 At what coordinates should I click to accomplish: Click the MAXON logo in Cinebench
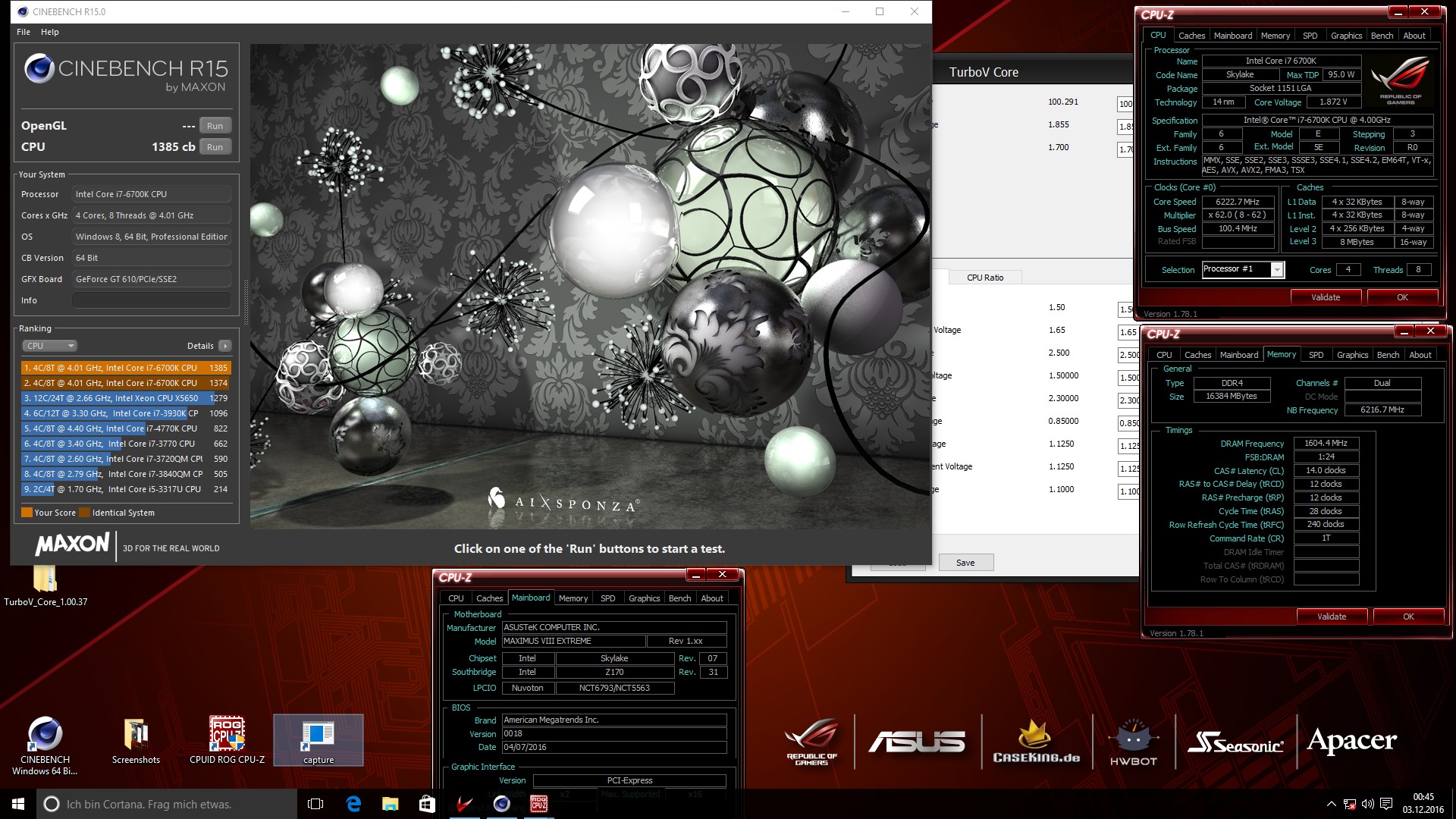coord(73,544)
